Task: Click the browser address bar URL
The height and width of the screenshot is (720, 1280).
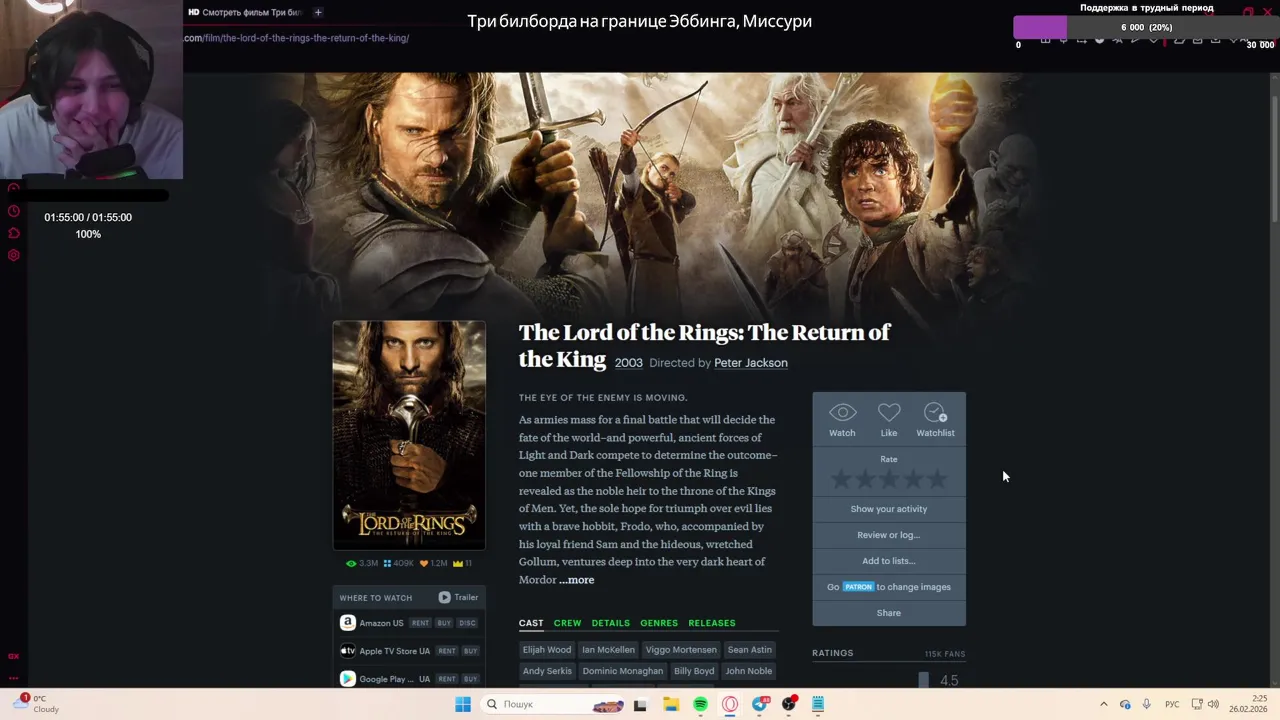Action: [x=296, y=38]
